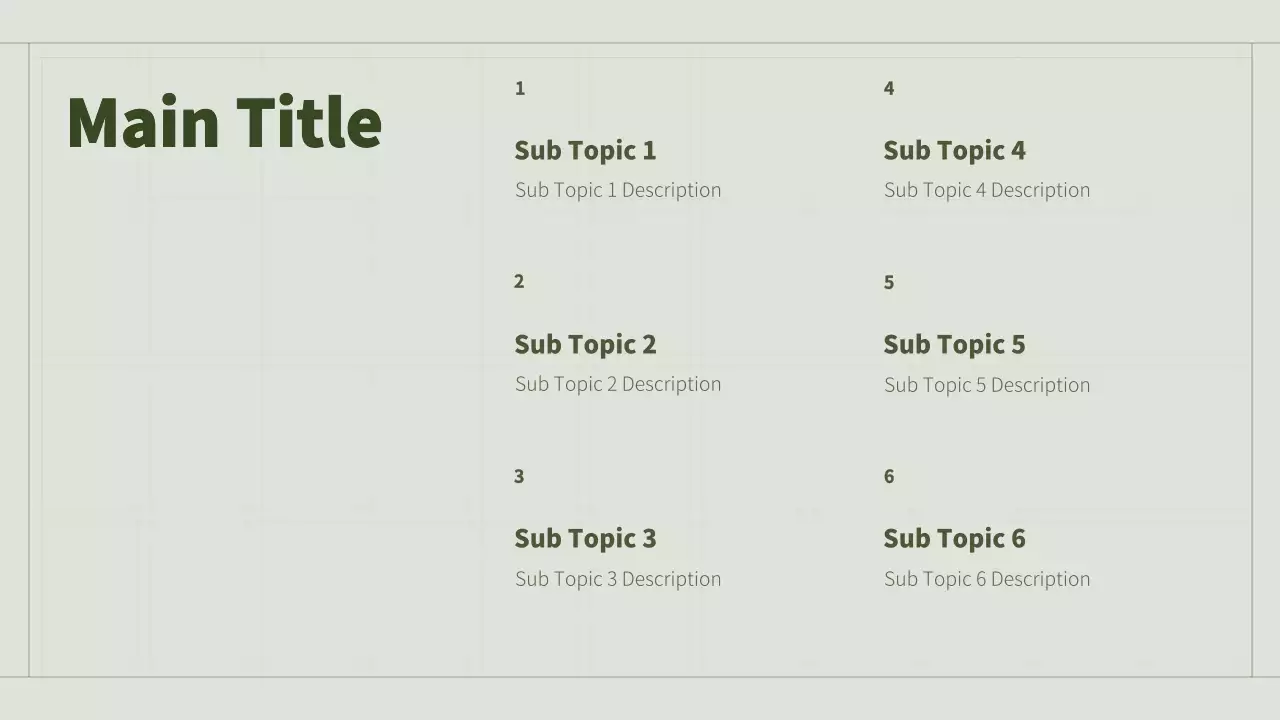The width and height of the screenshot is (1280, 720).
Task: Click the Main Title heading text
Action: [224, 123]
